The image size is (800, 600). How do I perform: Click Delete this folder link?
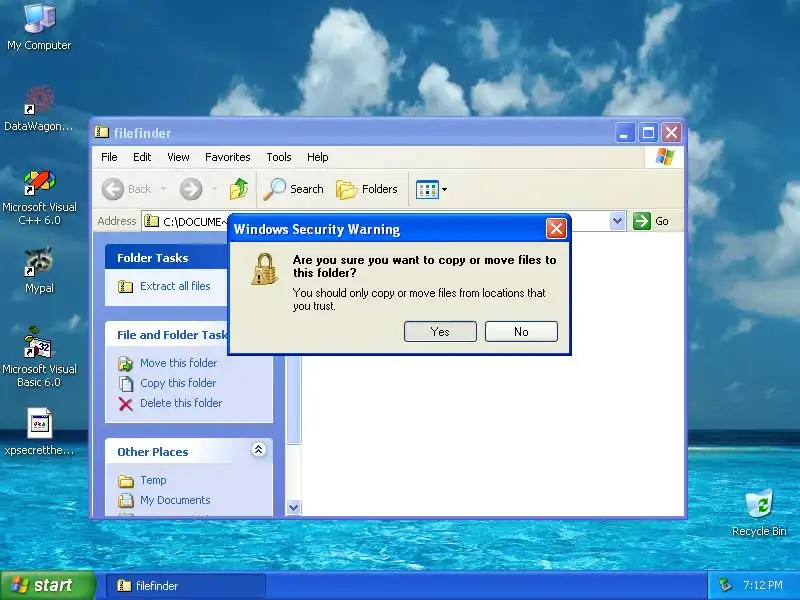(181, 403)
